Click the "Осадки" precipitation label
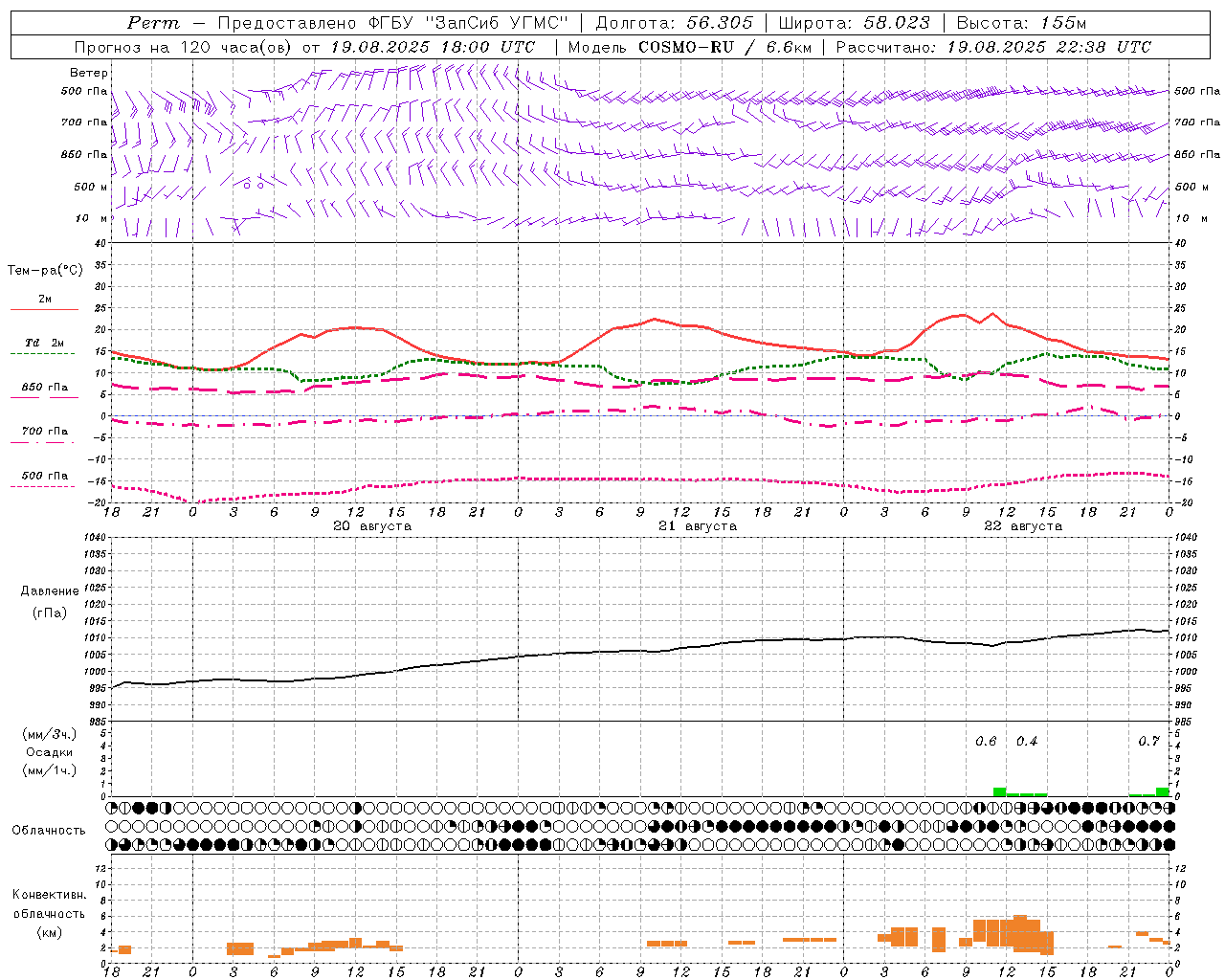The width and height of the screenshot is (1225, 980). [x=50, y=752]
